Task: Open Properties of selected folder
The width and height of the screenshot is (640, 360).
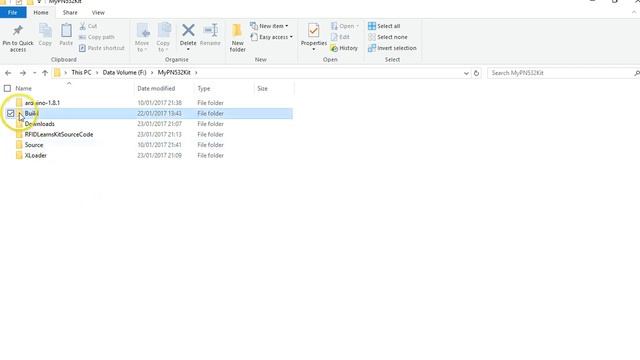Action: pyautogui.click(x=313, y=34)
